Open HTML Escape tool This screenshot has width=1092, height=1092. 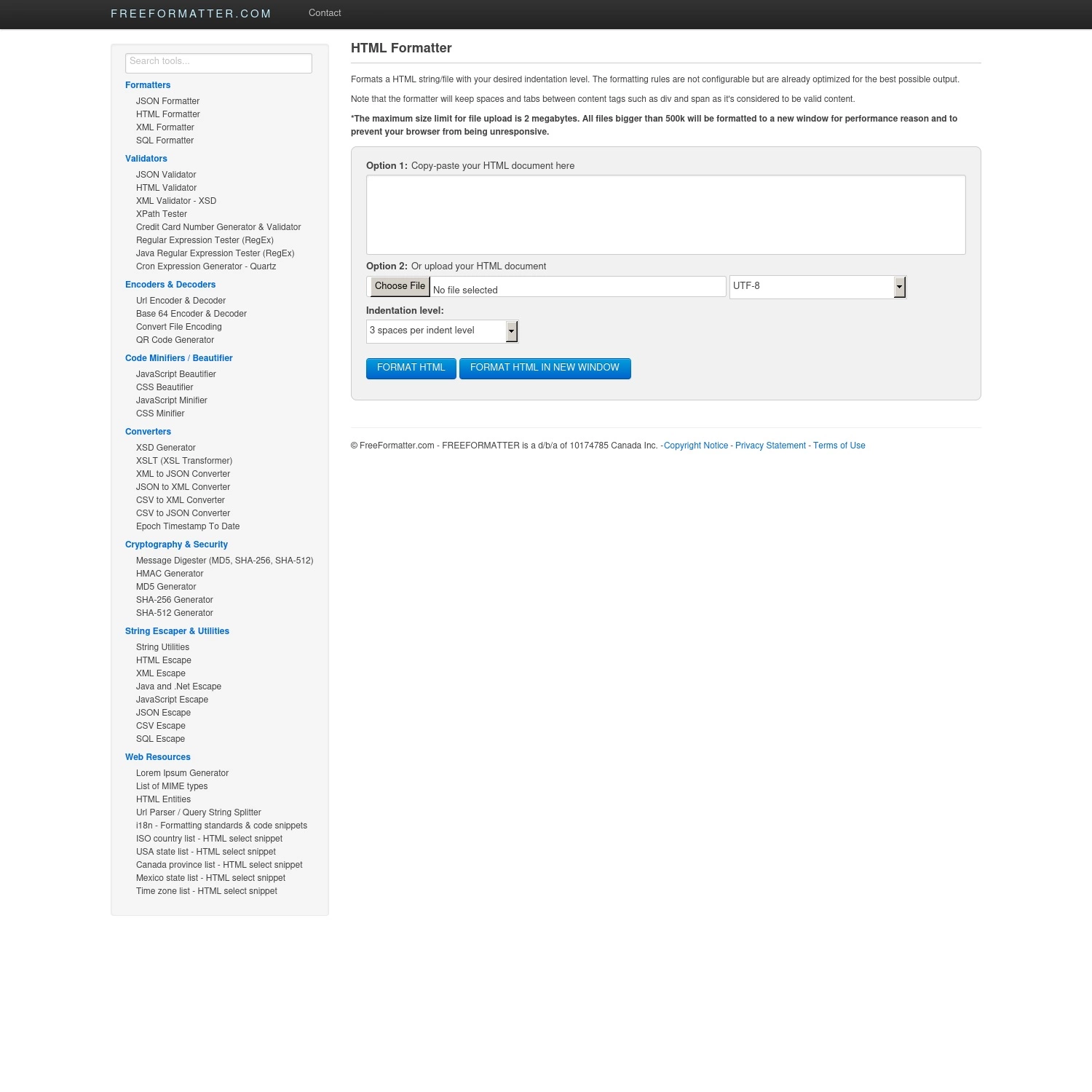164,660
